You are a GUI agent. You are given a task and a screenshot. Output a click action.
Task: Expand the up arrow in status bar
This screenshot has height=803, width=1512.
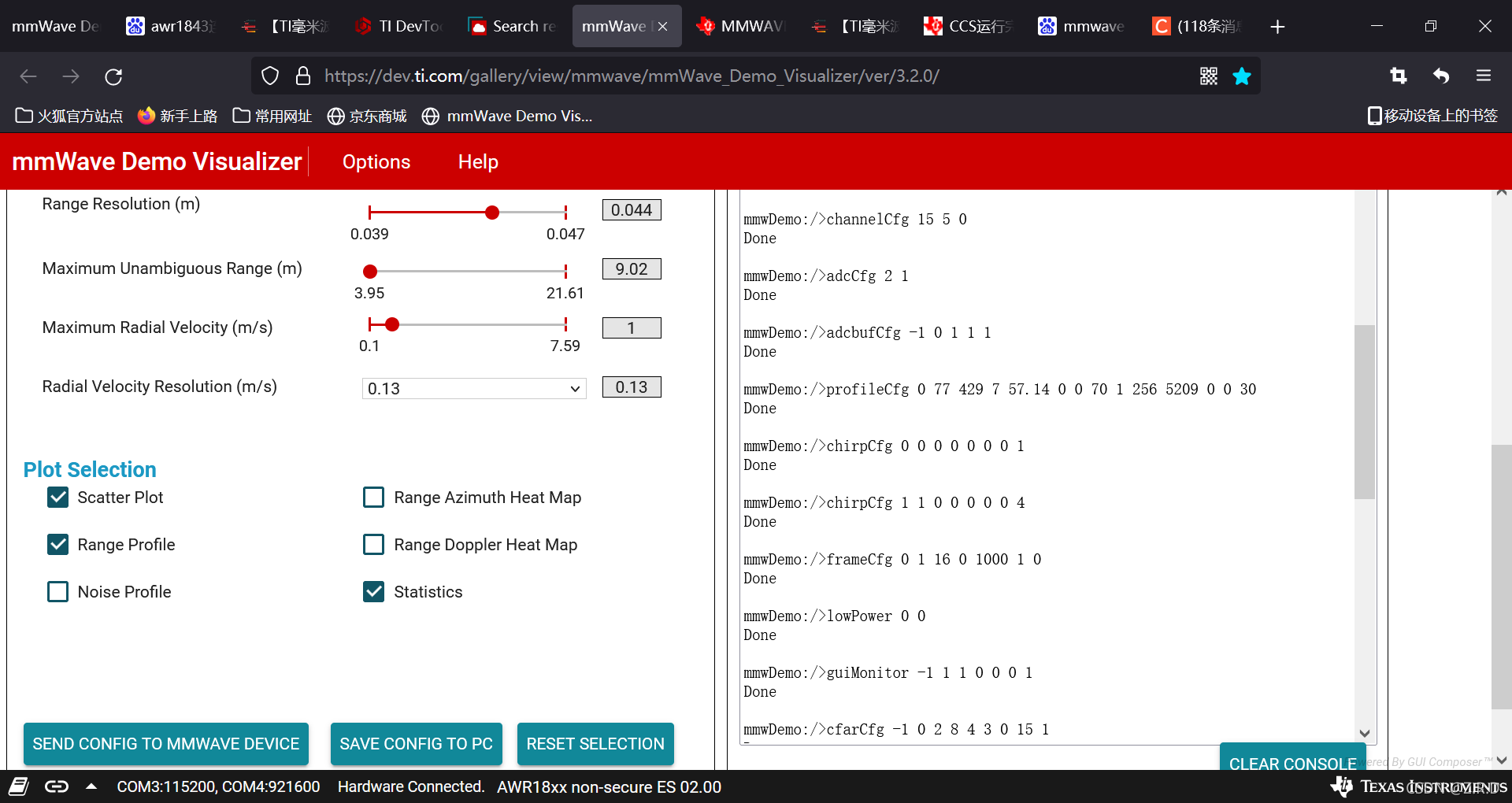91,786
